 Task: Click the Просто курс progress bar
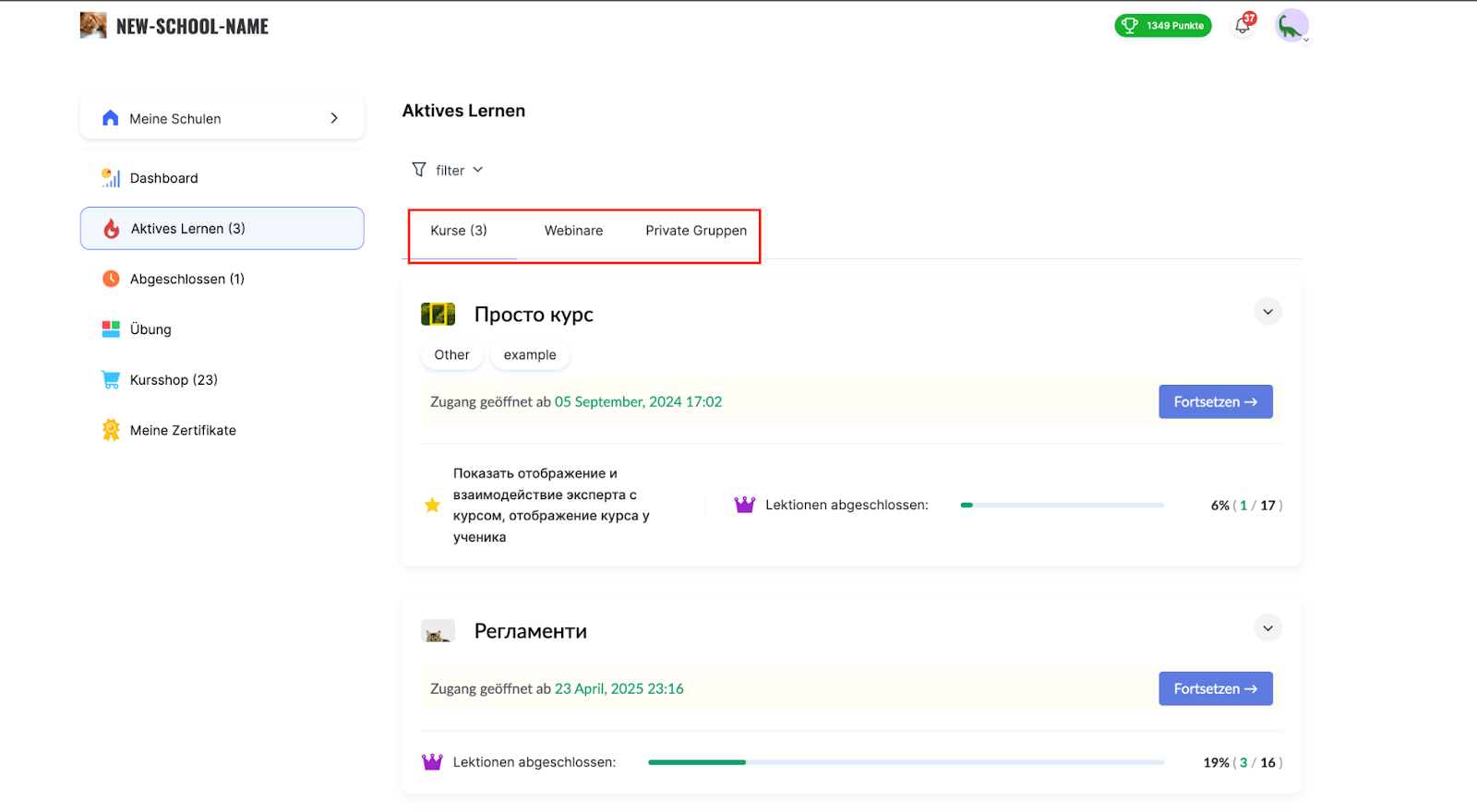pos(1062,506)
